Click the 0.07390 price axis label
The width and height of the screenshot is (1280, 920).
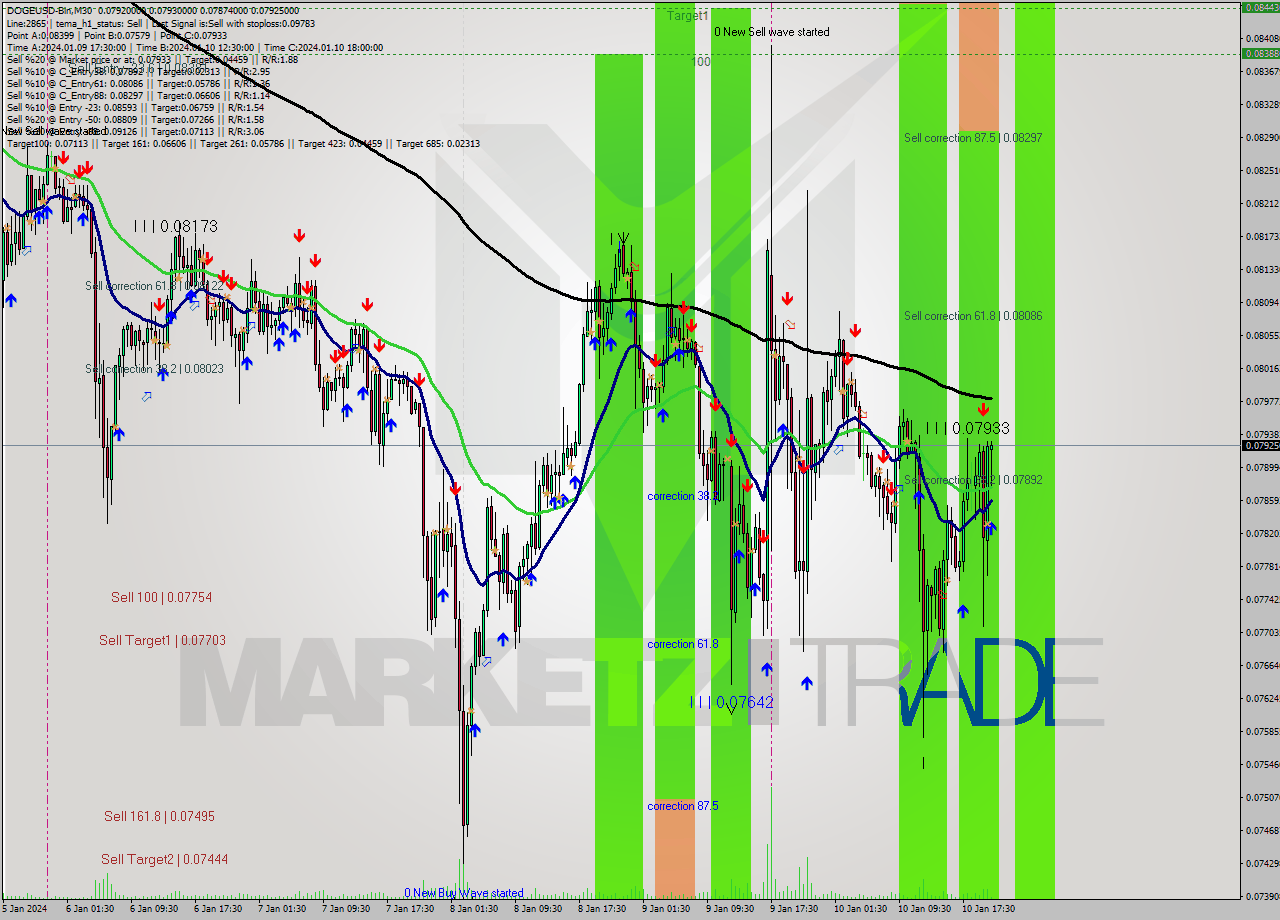tap(1262, 896)
